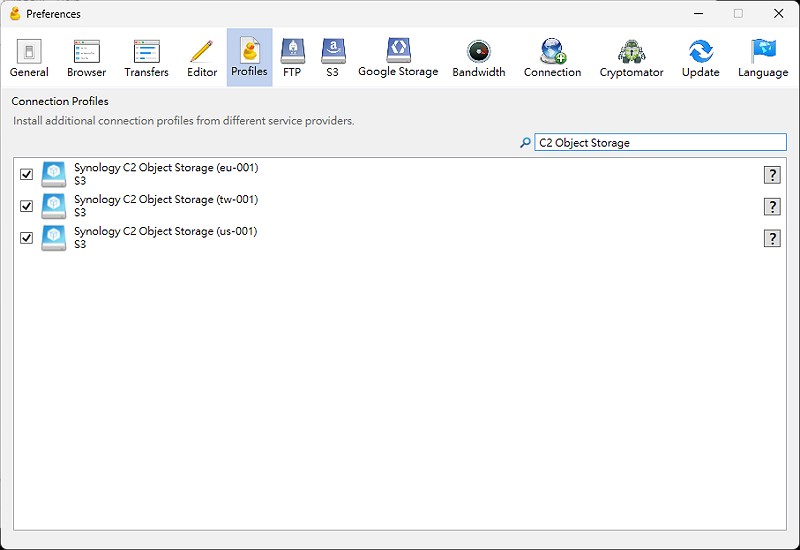Viewport: 800px width, 550px height.
Task: Close the Preferences window
Action: 779,14
